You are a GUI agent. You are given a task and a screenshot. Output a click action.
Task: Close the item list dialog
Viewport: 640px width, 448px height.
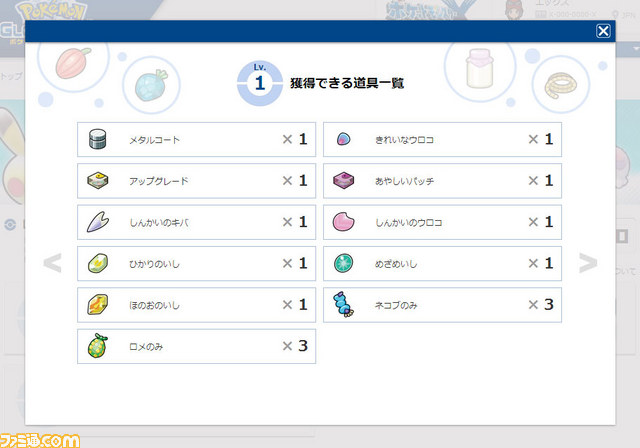(603, 31)
